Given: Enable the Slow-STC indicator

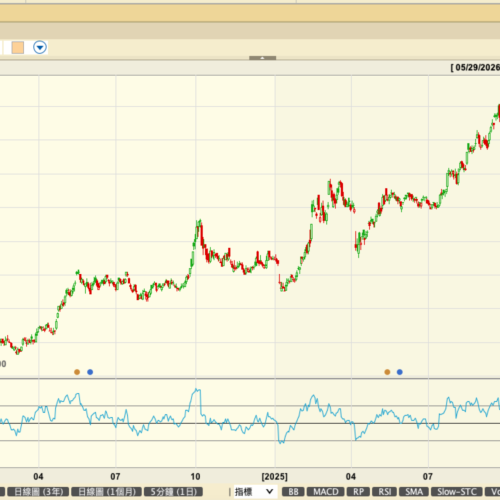Looking at the screenshot, I should pos(457,492).
